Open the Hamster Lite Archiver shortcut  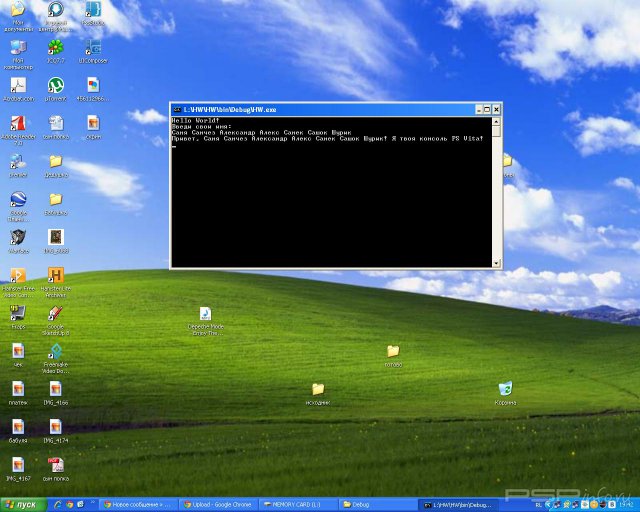click(x=56, y=275)
